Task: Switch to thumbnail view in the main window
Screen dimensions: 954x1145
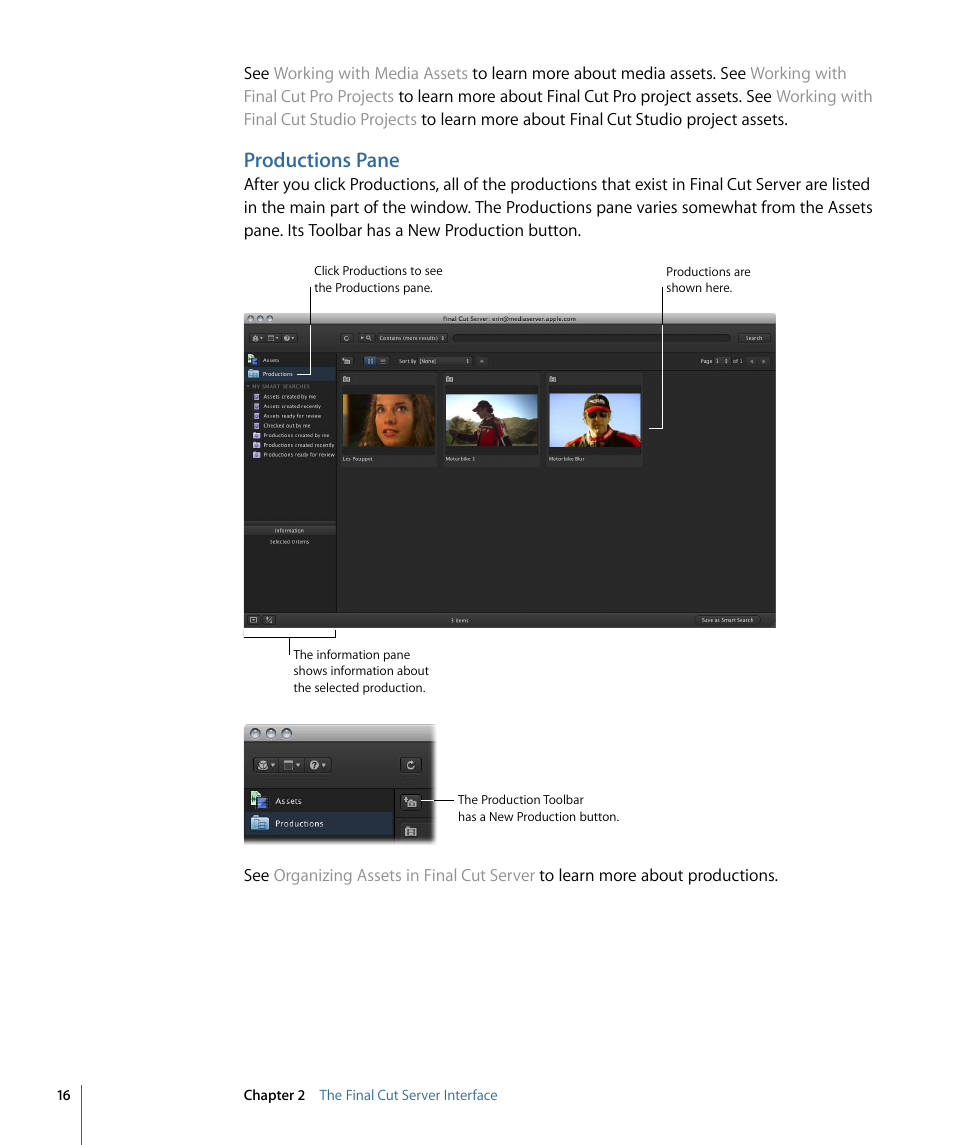Action: point(370,361)
